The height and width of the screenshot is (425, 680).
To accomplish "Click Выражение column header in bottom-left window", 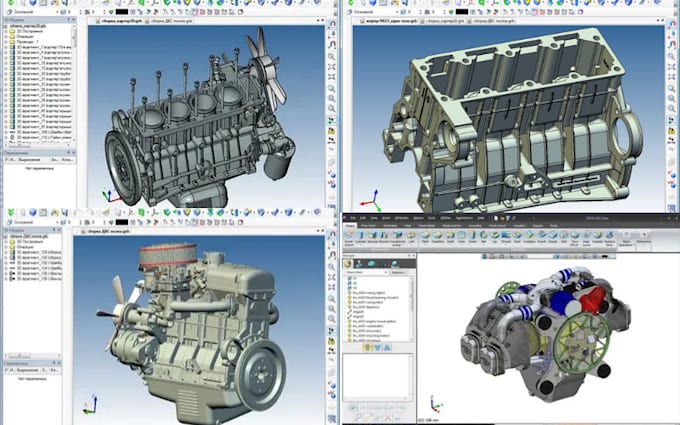I will (28, 370).
